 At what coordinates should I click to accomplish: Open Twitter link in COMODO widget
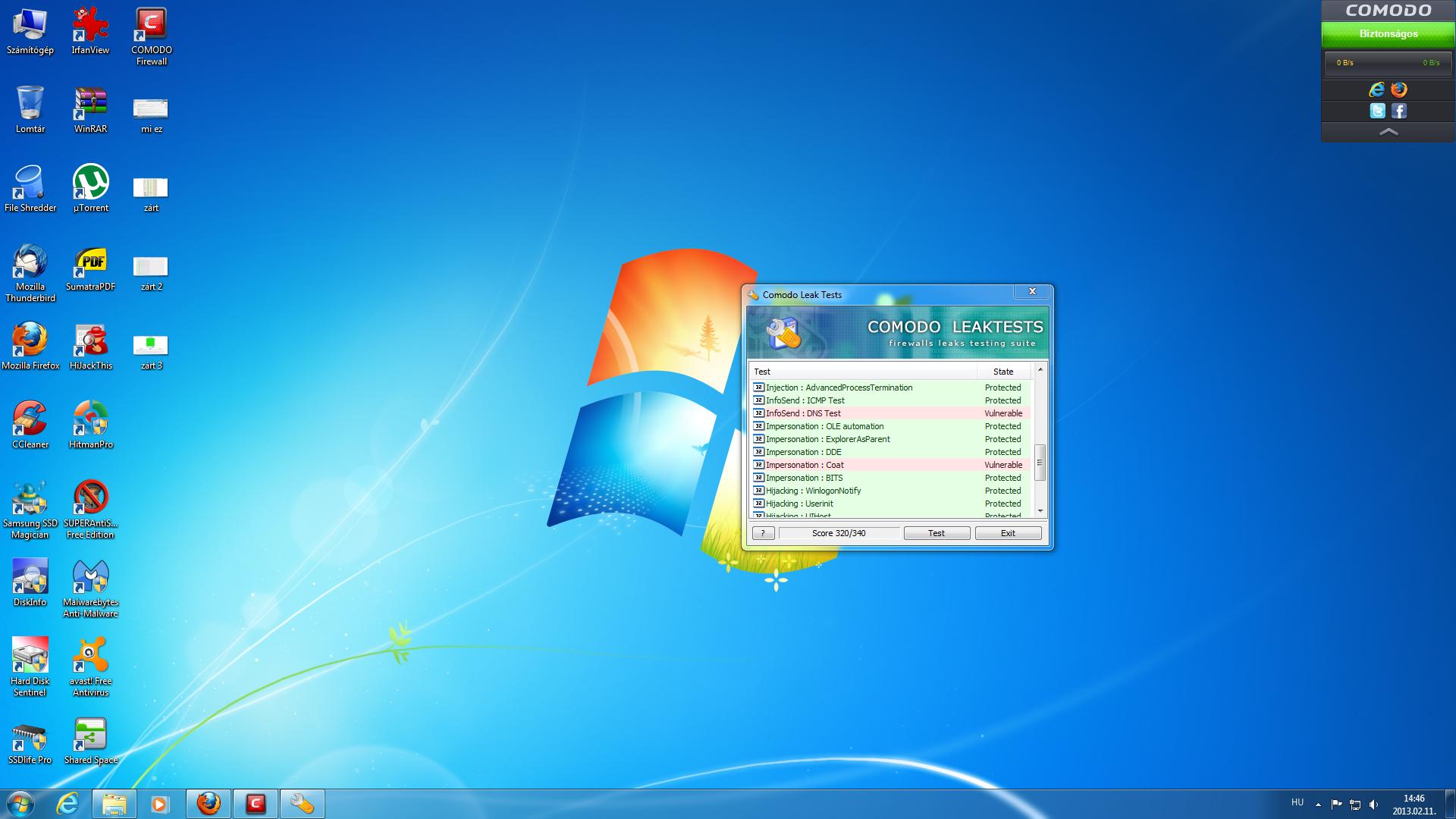1377,111
